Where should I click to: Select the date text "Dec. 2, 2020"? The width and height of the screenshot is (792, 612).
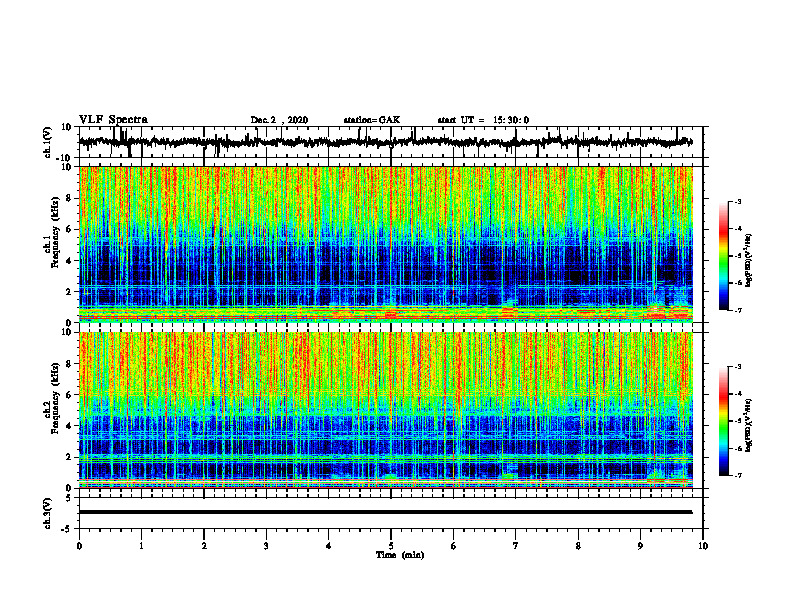(x=279, y=120)
